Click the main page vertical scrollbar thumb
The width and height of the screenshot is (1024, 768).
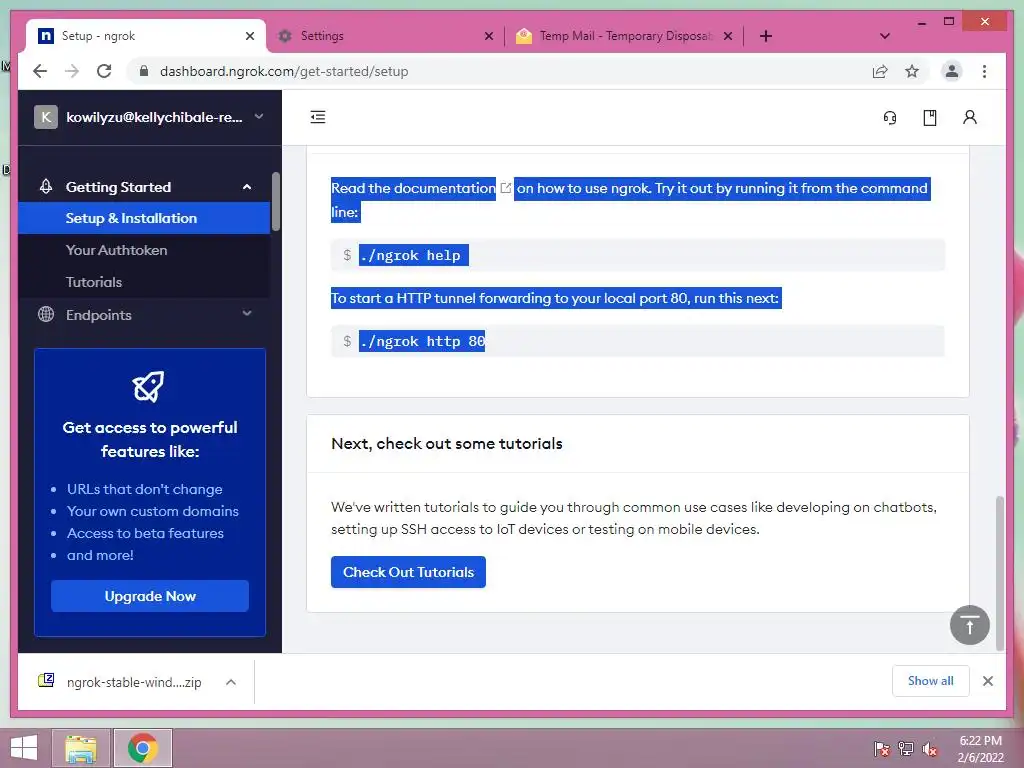click(999, 573)
